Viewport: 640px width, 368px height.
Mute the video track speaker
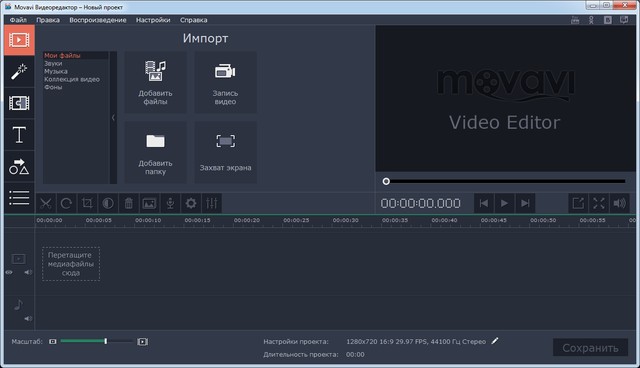tap(28, 272)
